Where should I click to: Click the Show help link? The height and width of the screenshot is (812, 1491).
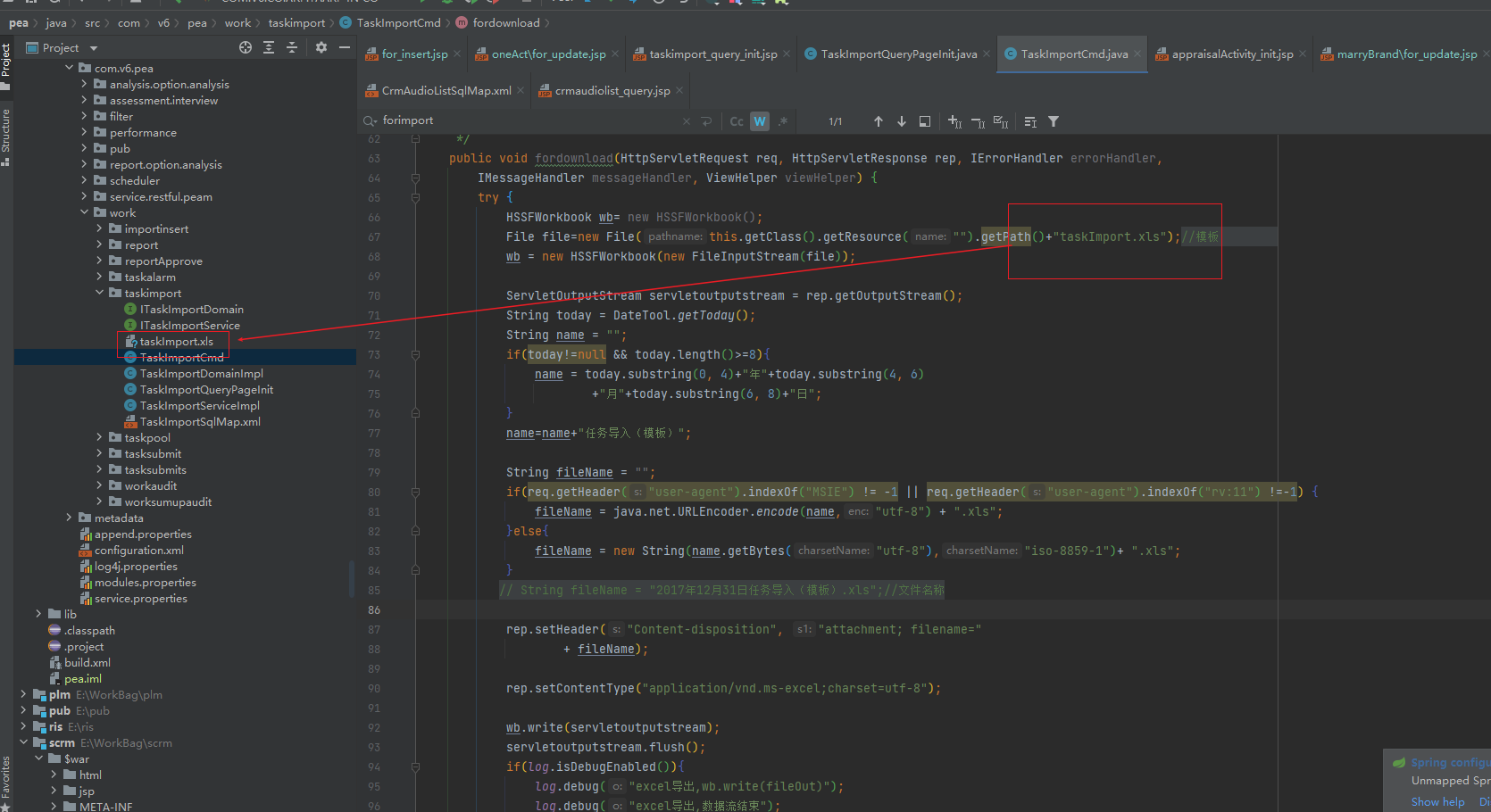click(x=1437, y=801)
